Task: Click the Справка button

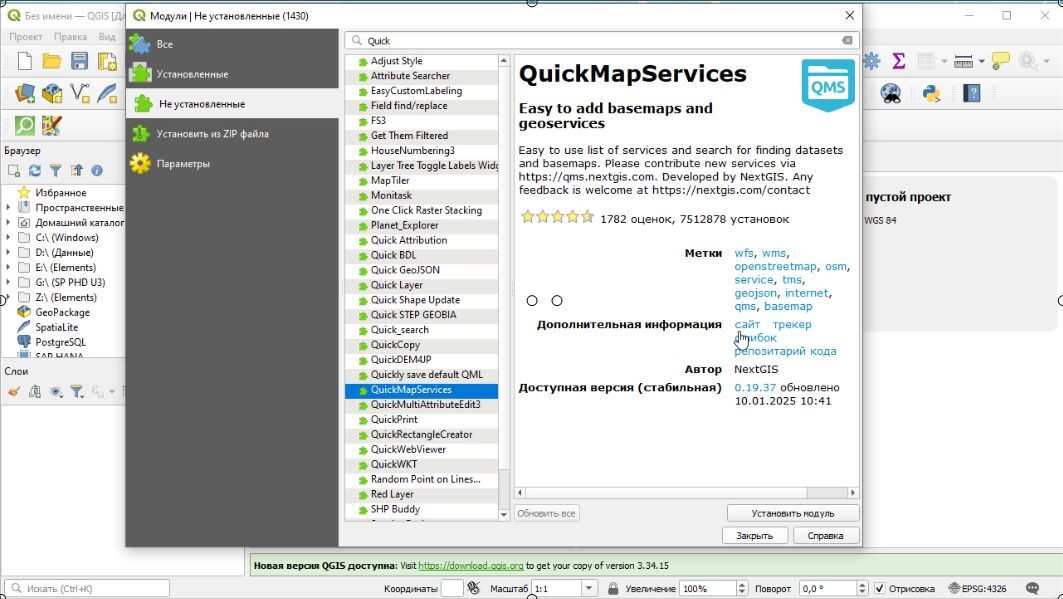Action: click(825, 535)
